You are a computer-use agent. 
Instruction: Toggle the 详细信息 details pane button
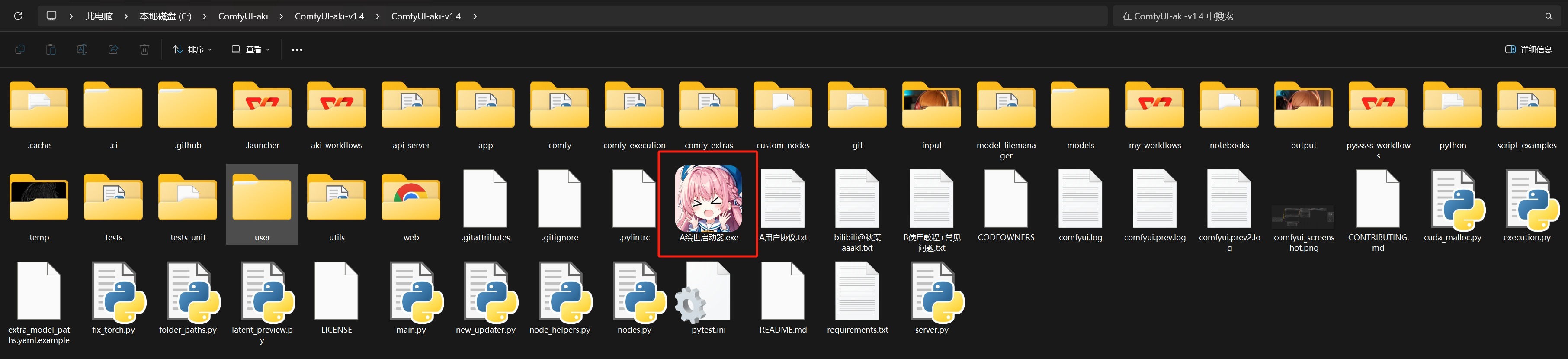point(1529,49)
